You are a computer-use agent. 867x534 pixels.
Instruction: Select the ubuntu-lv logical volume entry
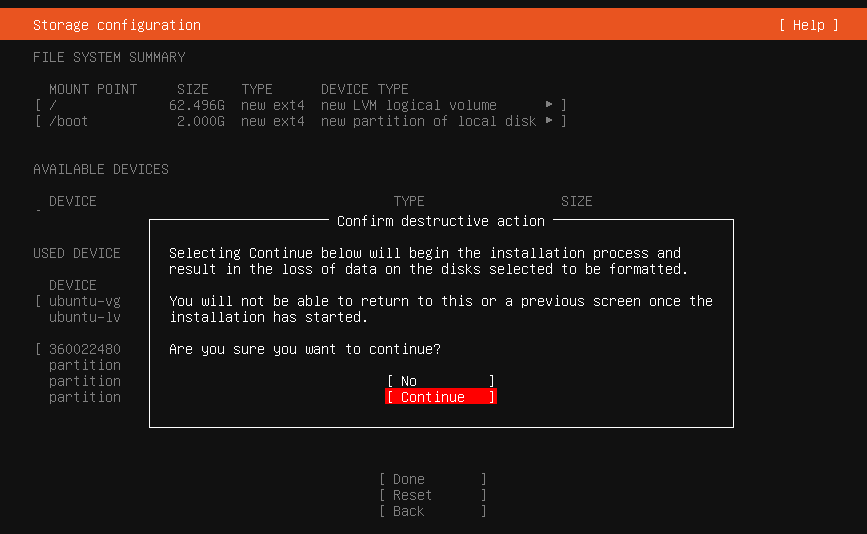(x=84, y=317)
